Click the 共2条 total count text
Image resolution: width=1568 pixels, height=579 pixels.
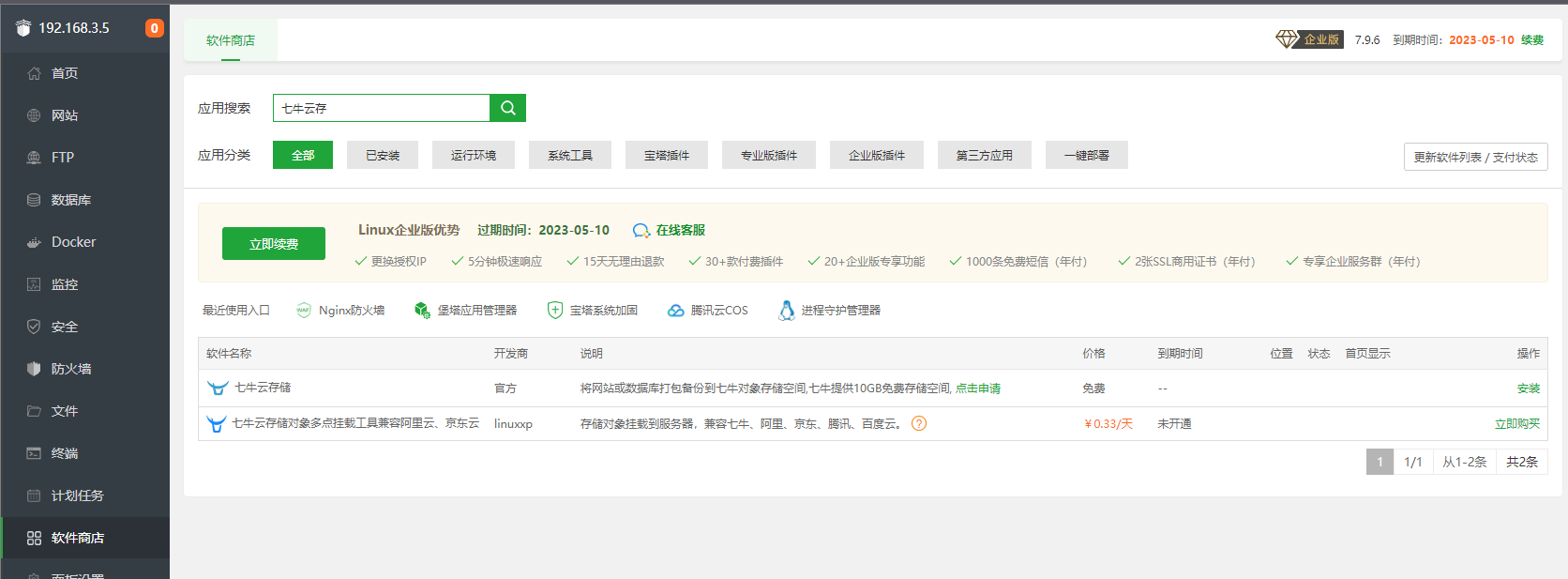[x=1522, y=462]
